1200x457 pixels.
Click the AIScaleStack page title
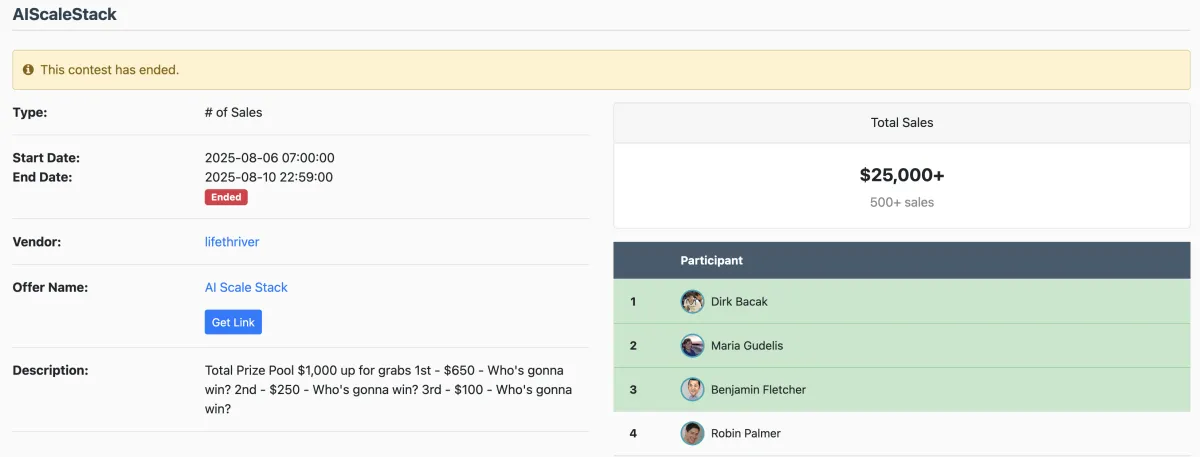click(x=65, y=14)
